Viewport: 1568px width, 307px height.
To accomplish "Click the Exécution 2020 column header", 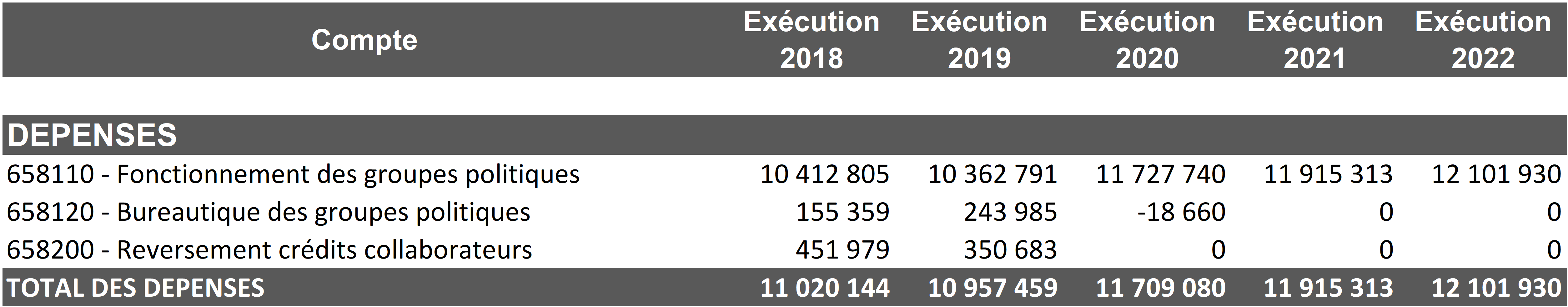I will tap(1147, 40).
